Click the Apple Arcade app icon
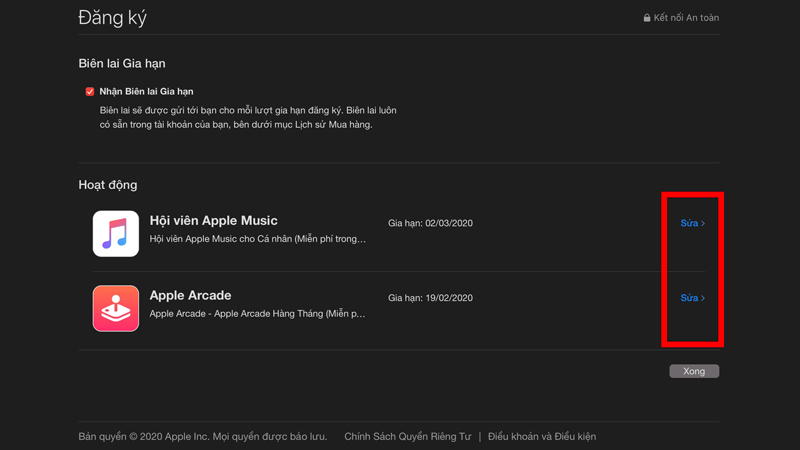The image size is (800, 450). click(116, 308)
